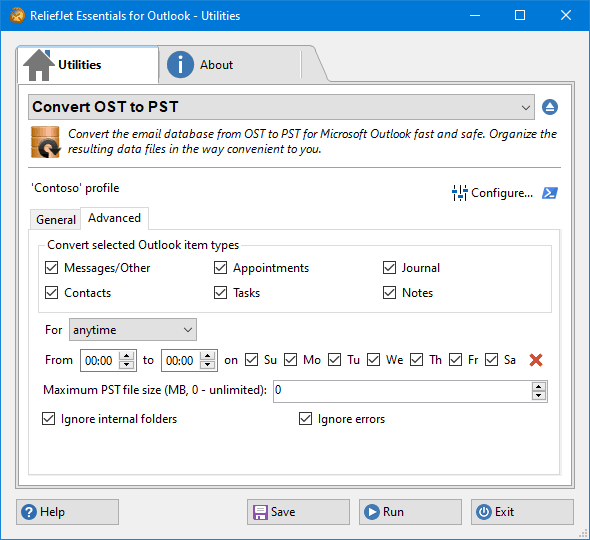Screen dimensions: 590x540
Task: Click the red X to clear time filter
Action: pyautogui.click(x=536, y=360)
